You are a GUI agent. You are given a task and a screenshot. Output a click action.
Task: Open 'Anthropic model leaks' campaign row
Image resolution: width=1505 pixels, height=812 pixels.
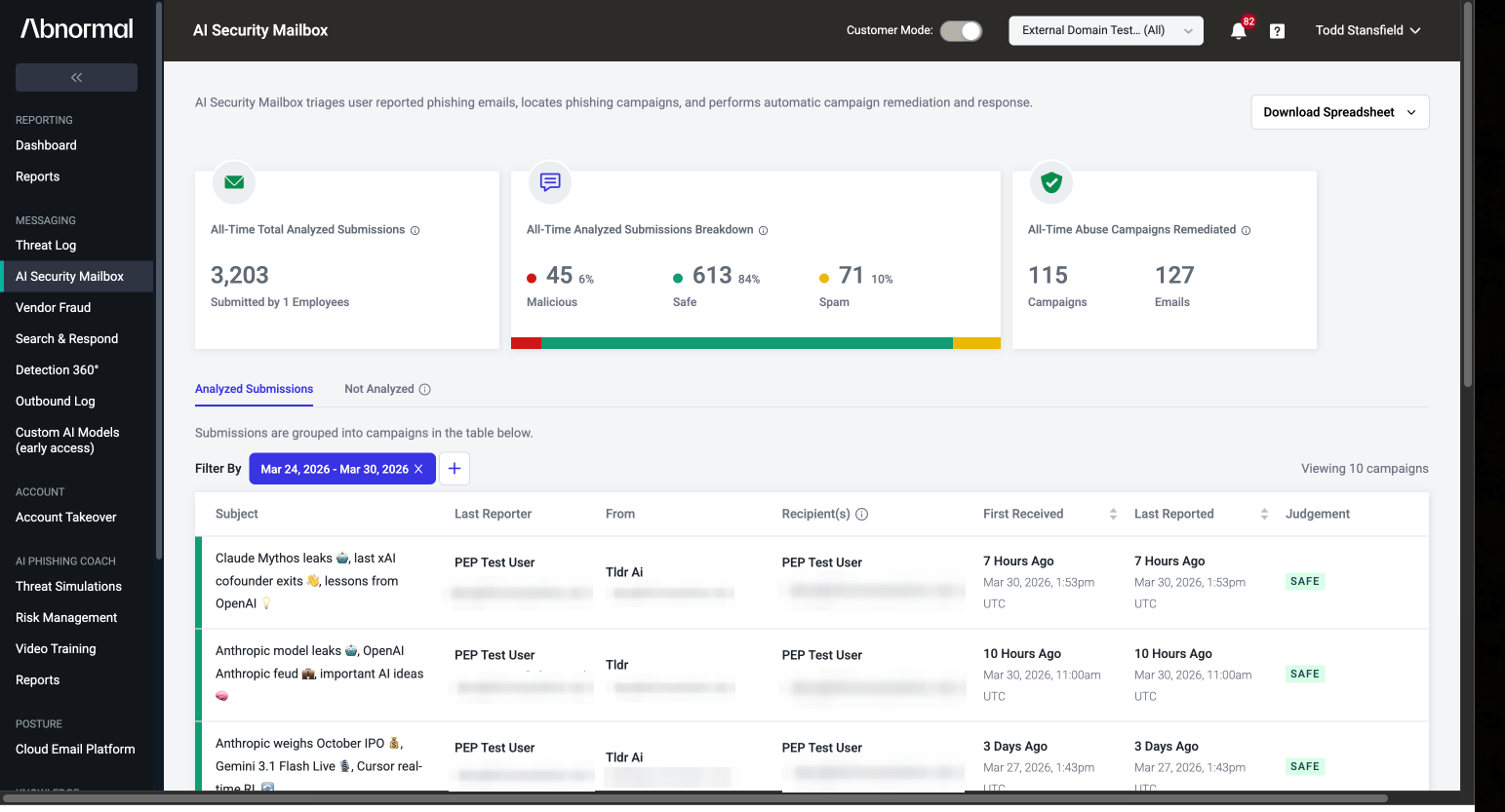tap(812, 675)
